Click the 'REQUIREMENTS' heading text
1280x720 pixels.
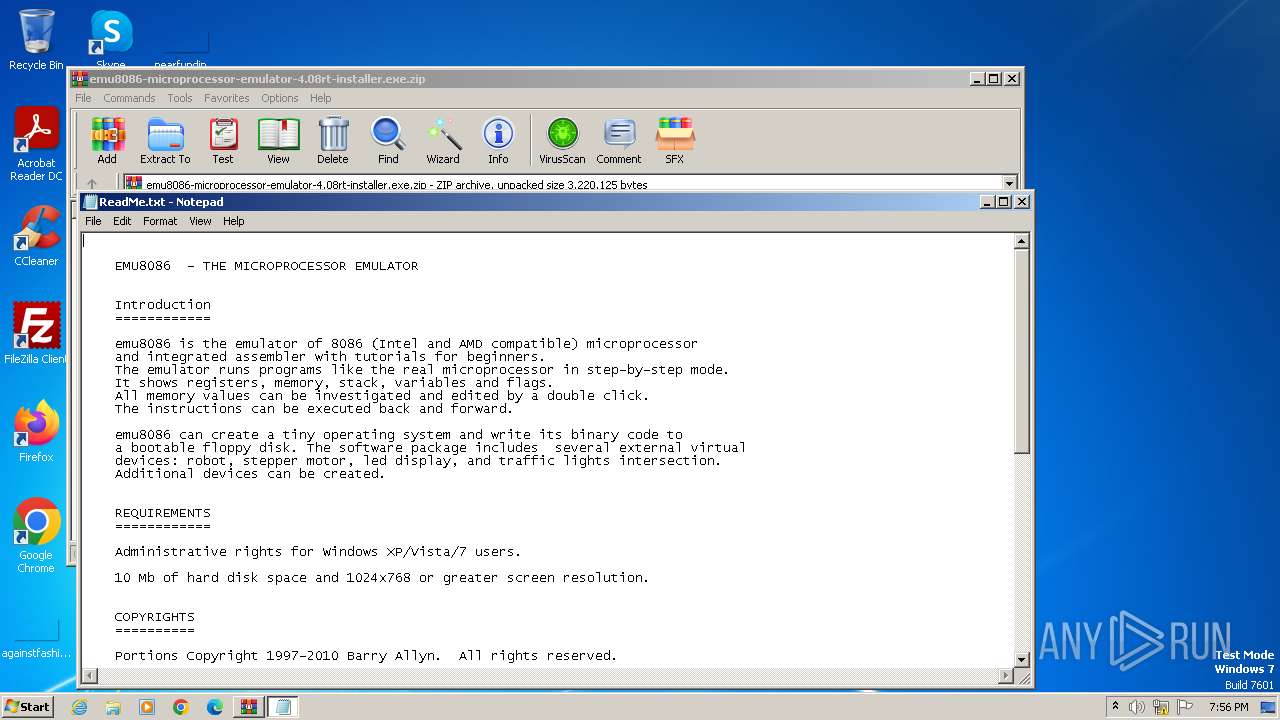click(163, 513)
